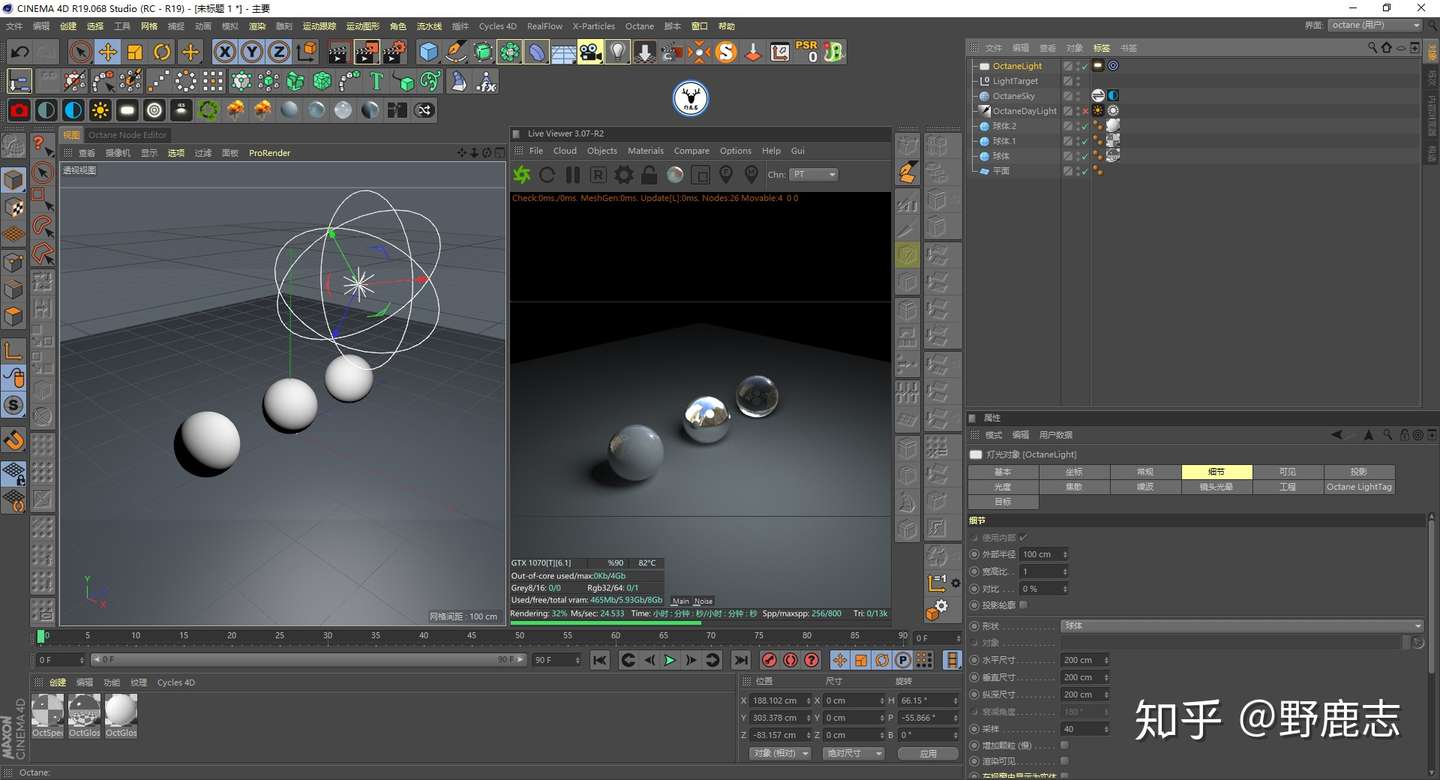Select the Rotate tool
This screenshot has height=780, width=1440.
point(162,52)
